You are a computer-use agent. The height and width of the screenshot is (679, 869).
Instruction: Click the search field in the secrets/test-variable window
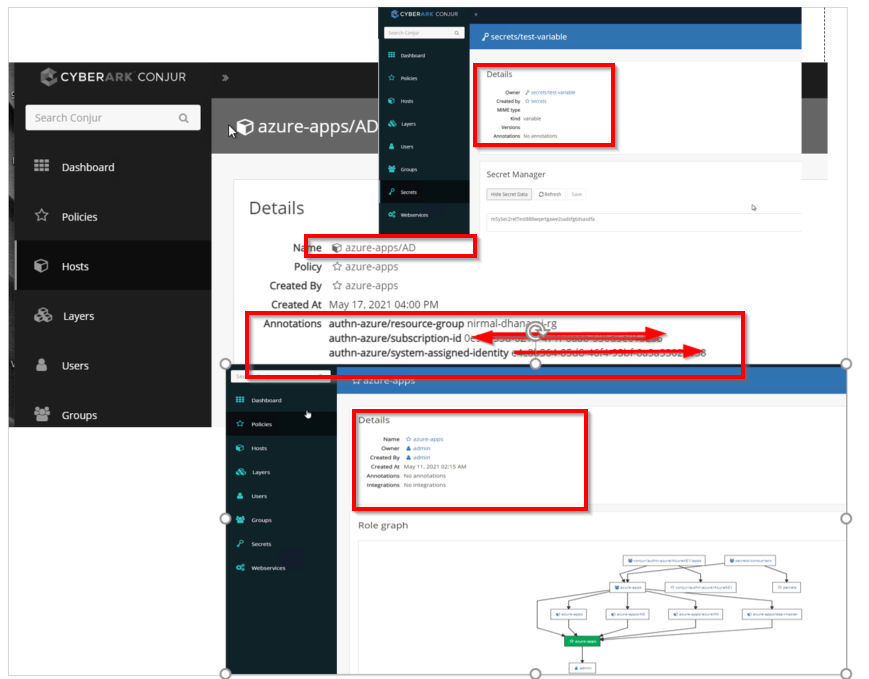click(424, 33)
